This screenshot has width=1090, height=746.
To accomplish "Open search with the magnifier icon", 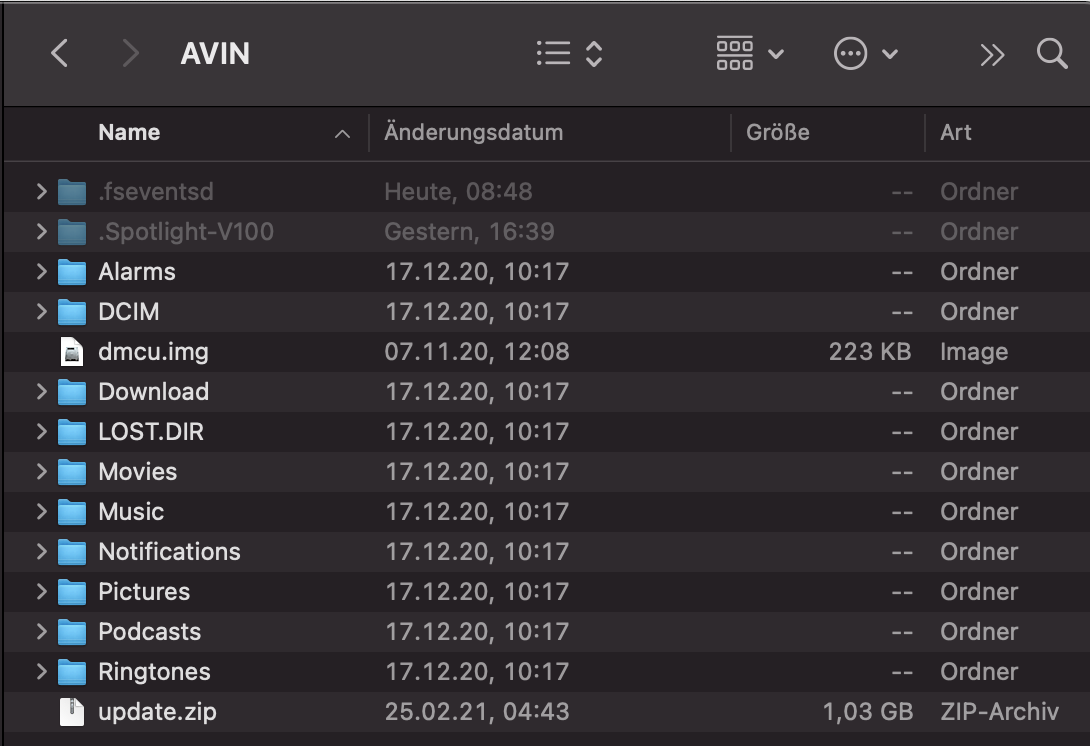I will coord(1052,54).
